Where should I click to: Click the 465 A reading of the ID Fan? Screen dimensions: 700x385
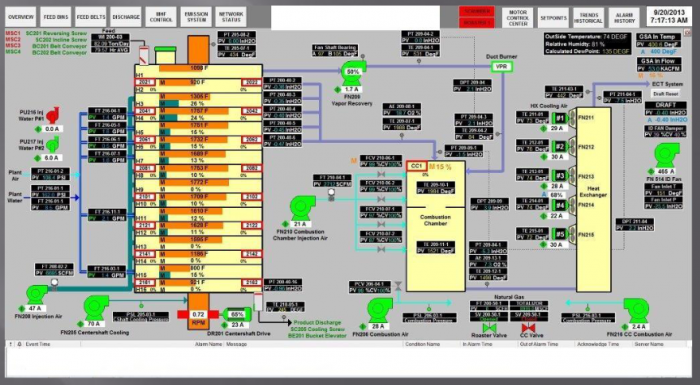pos(667,172)
